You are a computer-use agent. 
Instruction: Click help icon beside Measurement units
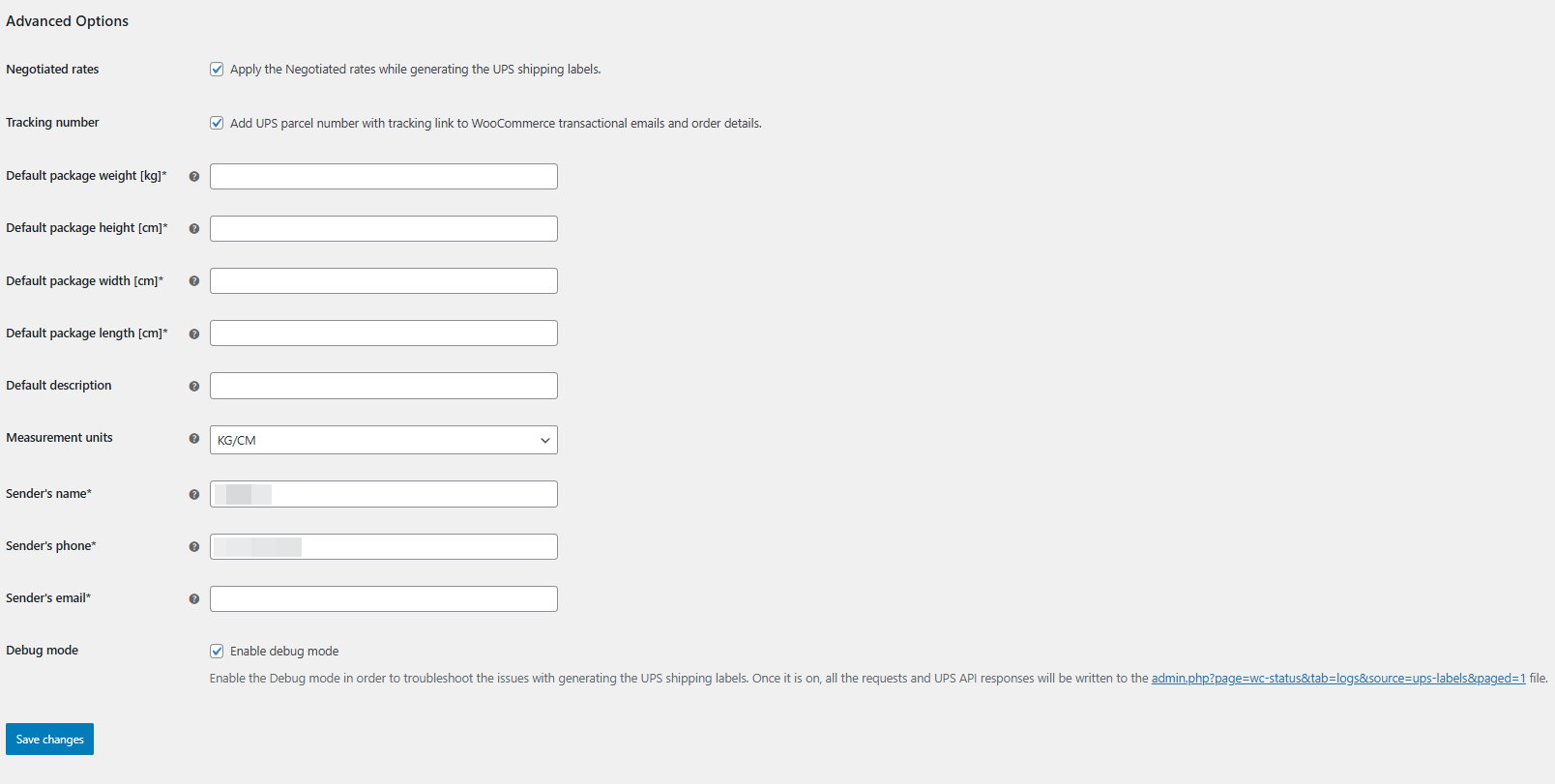tap(194, 439)
